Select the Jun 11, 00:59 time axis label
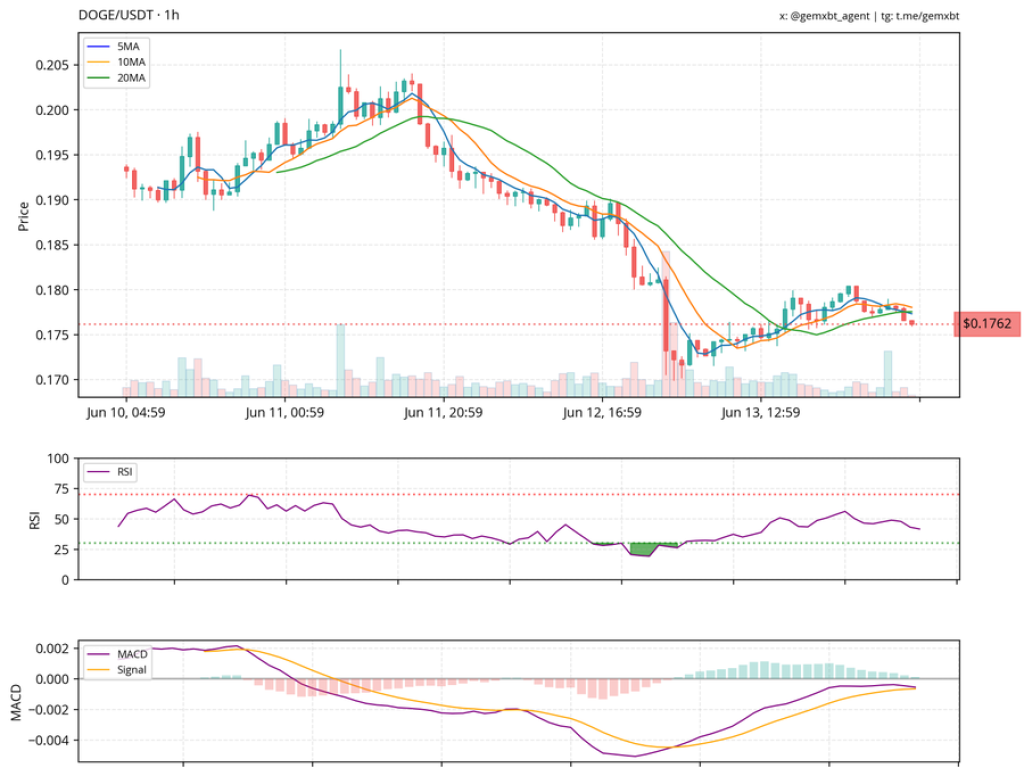The height and width of the screenshot is (776, 1024). click(x=285, y=412)
